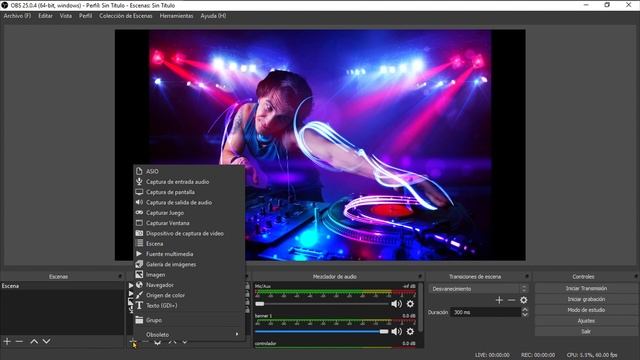The width and height of the screenshot is (640, 360).
Task: Open the Archivo menu
Action: tap(17, 16)
